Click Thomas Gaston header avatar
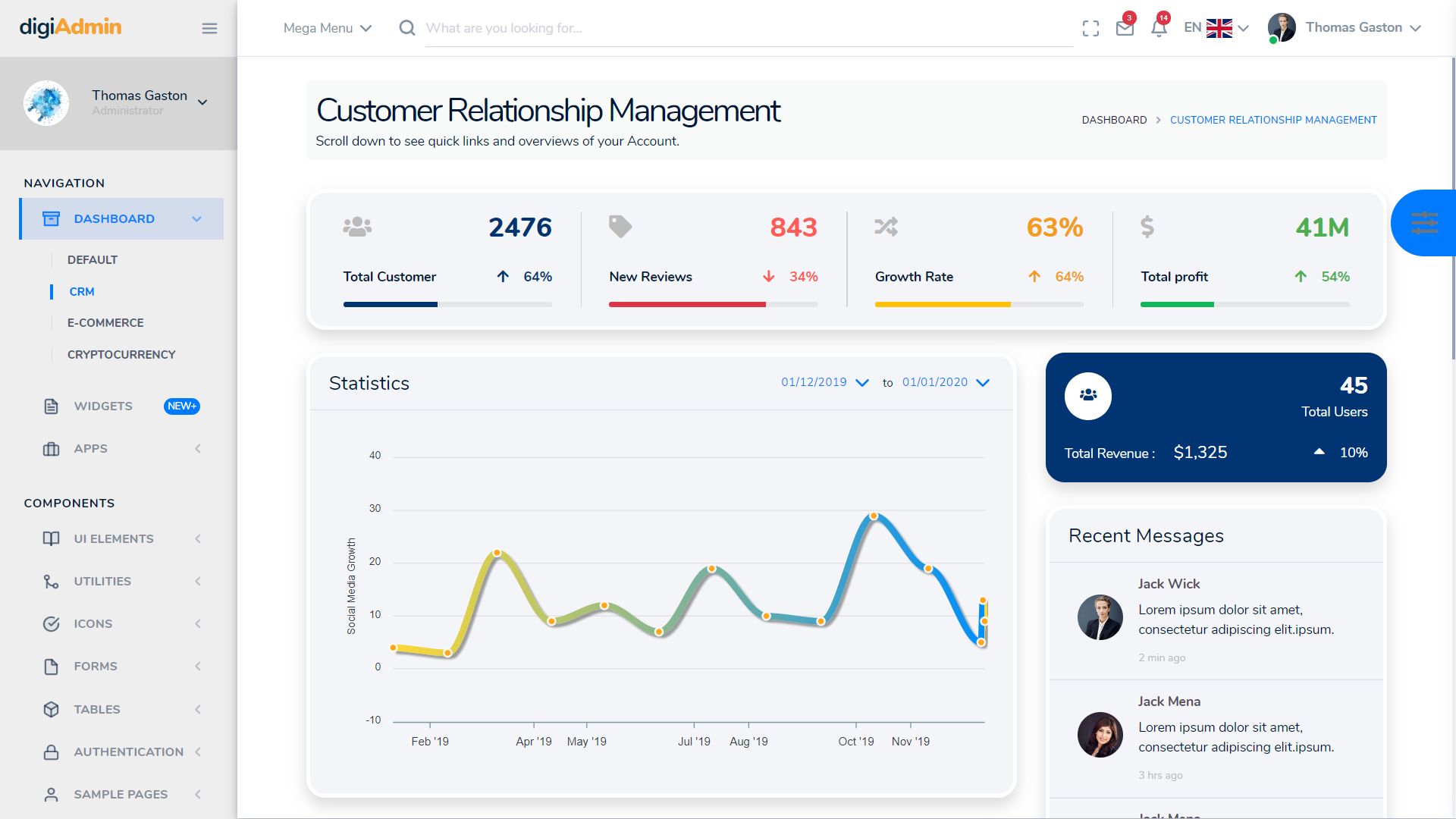 [1282, 28]
